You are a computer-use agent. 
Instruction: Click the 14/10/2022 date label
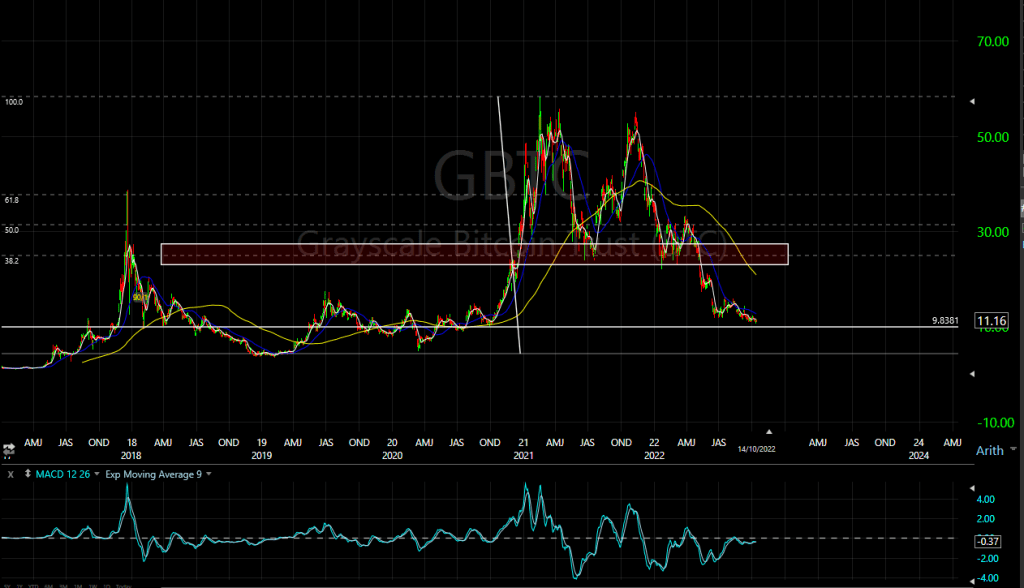click(x=757, y=449)
